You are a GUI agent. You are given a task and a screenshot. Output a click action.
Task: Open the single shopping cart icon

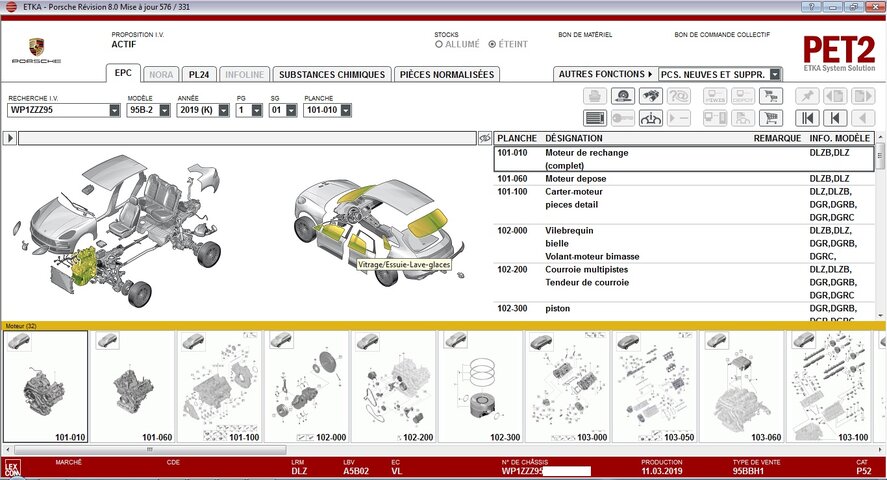[x=770, y=118]
